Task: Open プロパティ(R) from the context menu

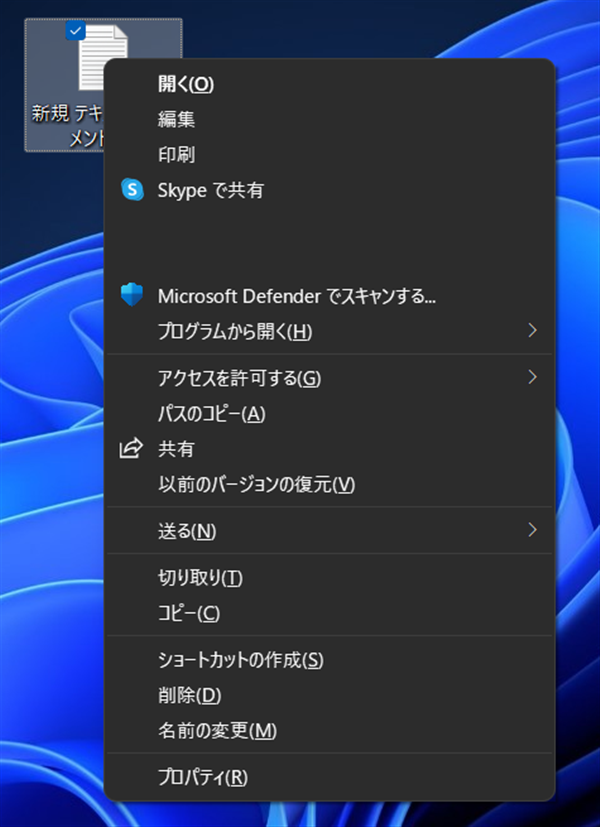Action: [330, 777]
